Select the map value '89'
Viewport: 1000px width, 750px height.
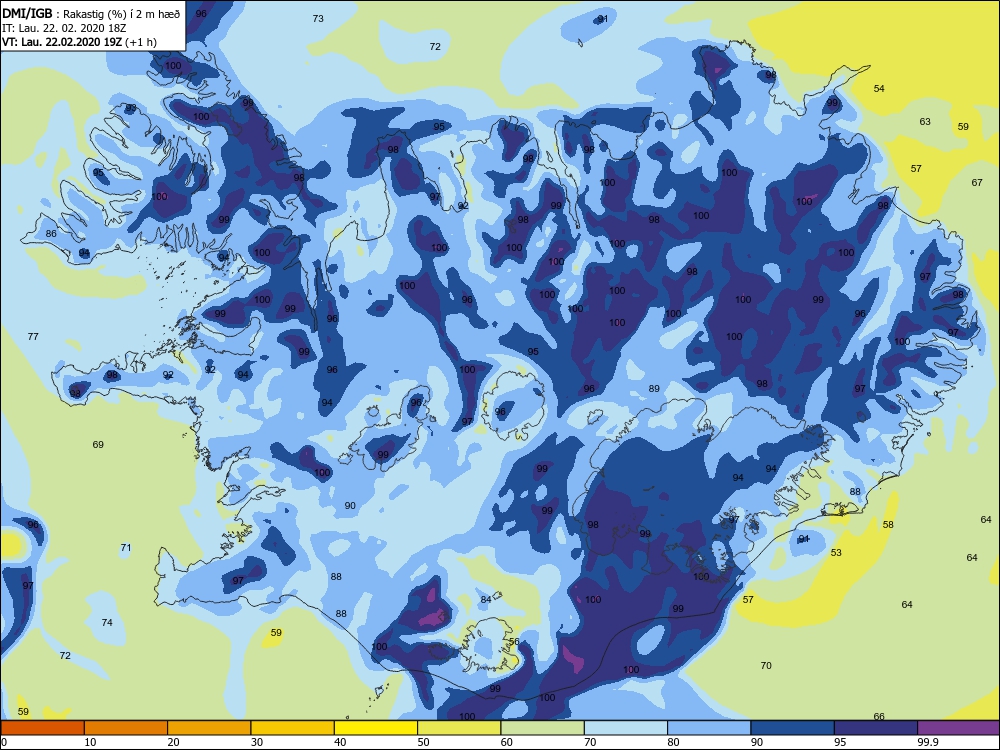(654, 389)
